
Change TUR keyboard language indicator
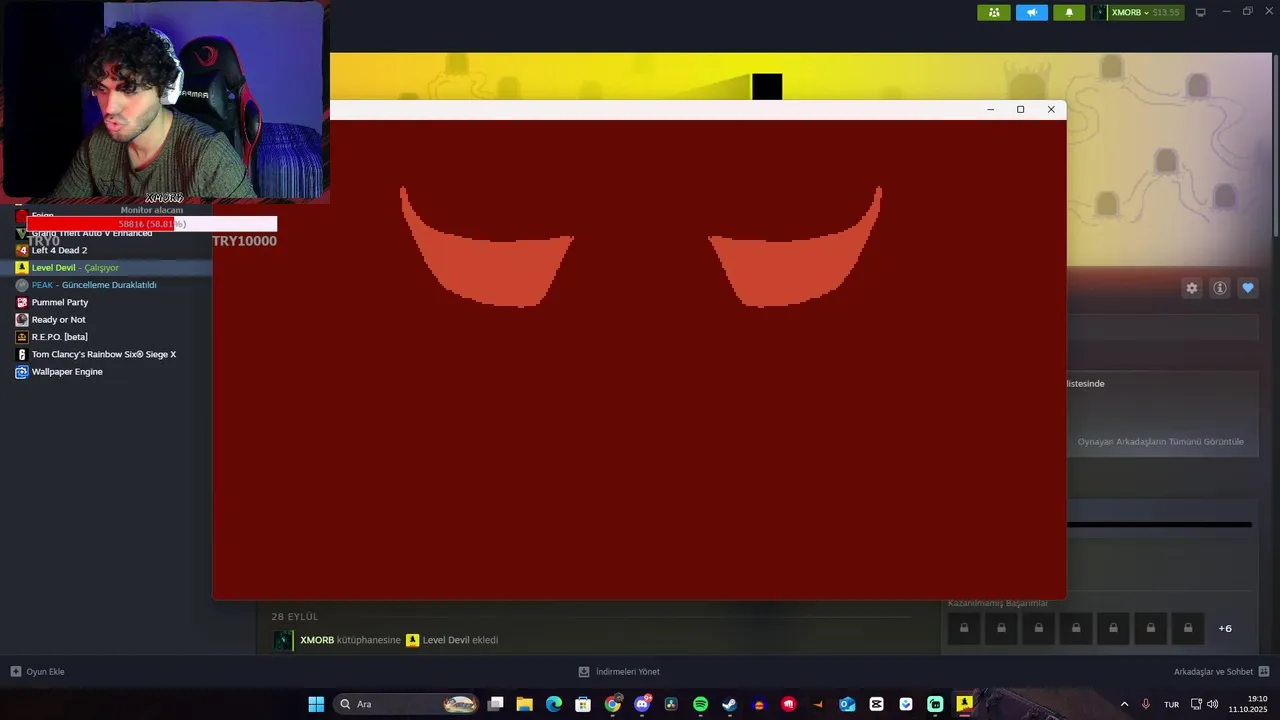(x=1172, y=704)
